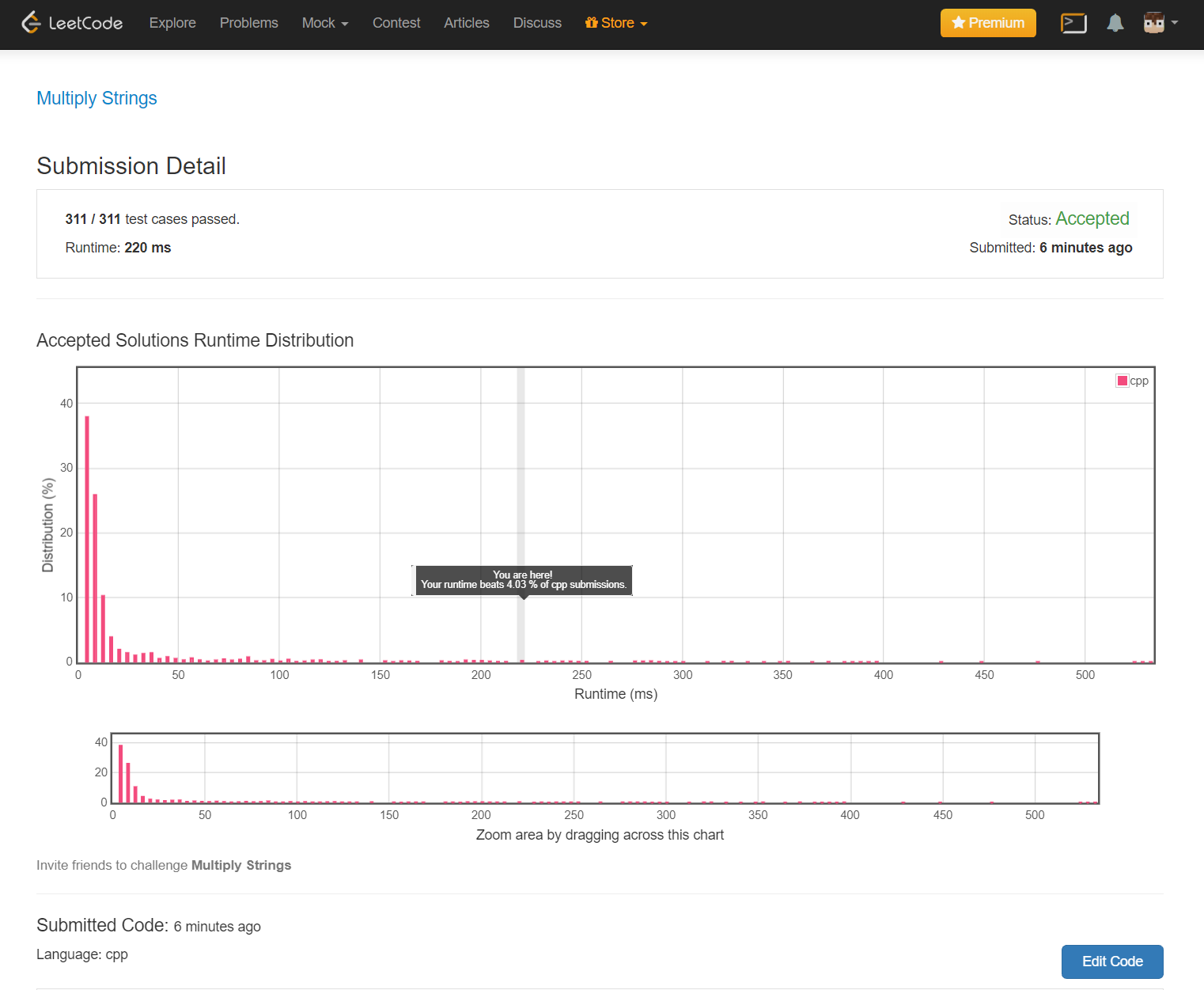The height and width of the screenshot is (990, 1204).
Task: Expand the profile menu caret
Action: 1175,23
